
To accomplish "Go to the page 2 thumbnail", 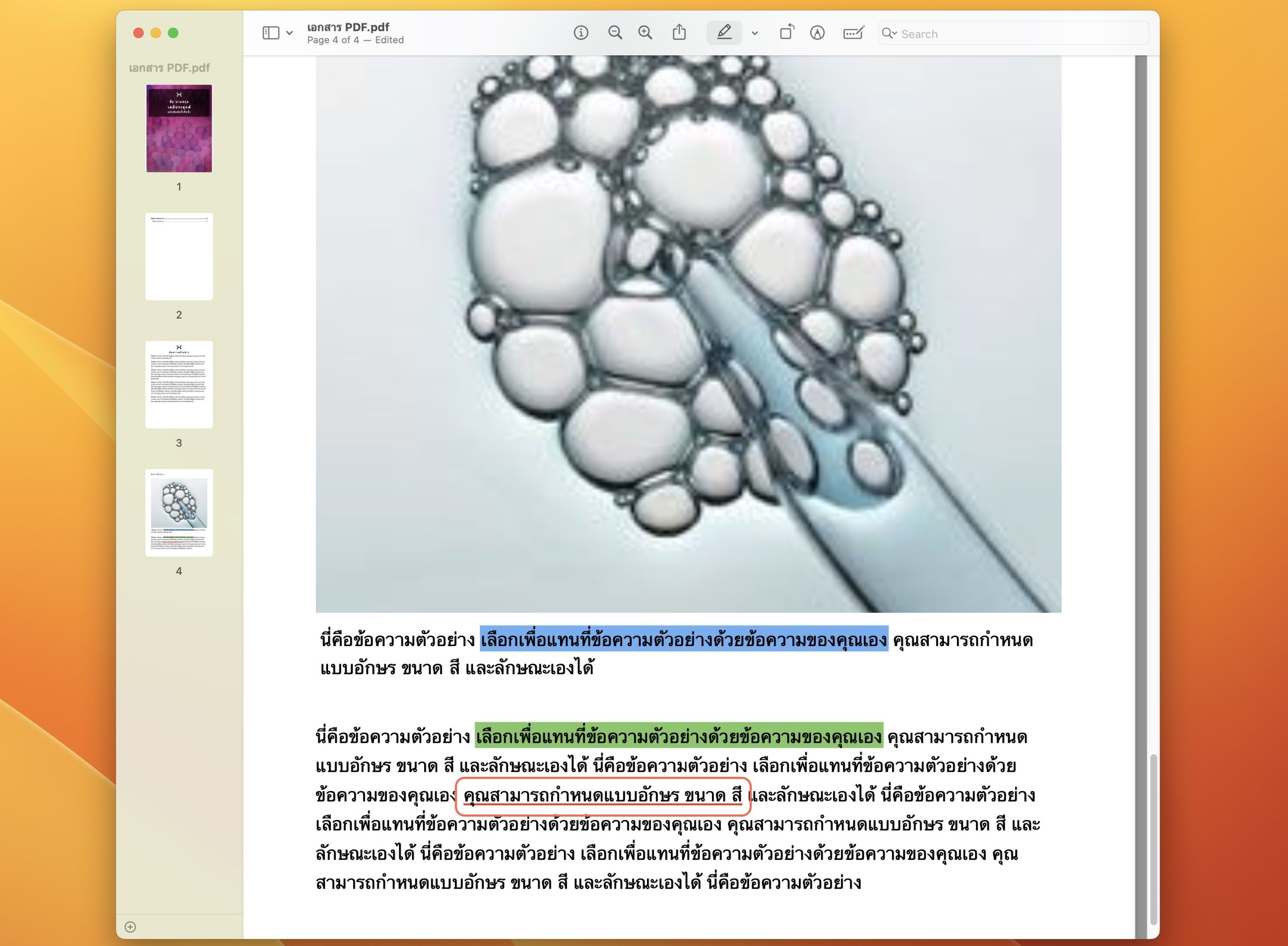I will coord(179,257).
